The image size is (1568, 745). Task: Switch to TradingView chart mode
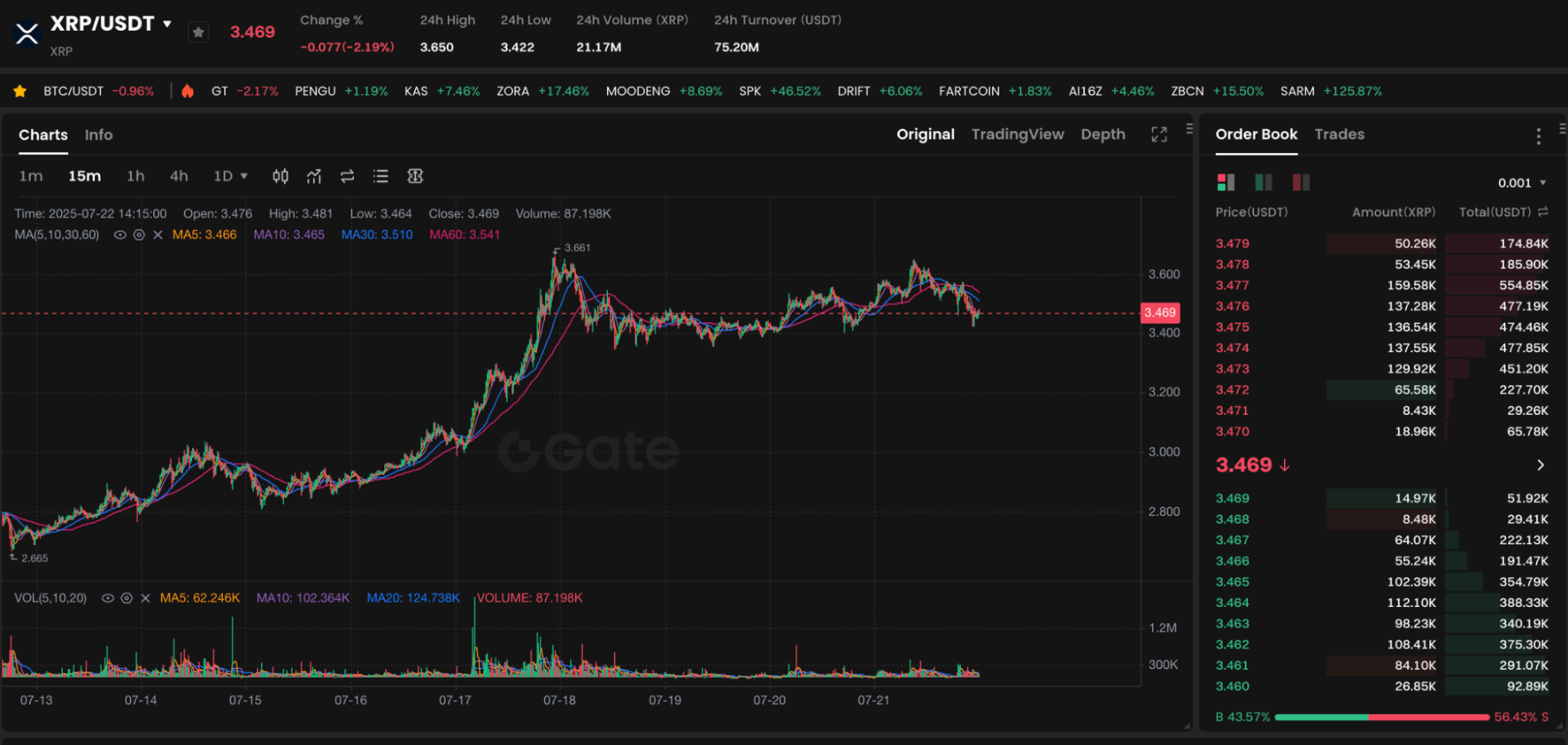pos(1017,134)
